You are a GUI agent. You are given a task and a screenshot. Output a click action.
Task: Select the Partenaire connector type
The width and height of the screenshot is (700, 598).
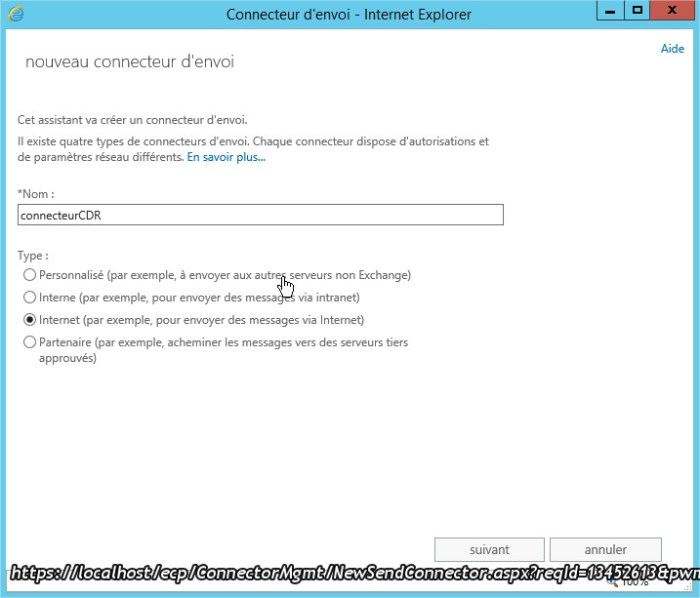(x=29, y=342)
